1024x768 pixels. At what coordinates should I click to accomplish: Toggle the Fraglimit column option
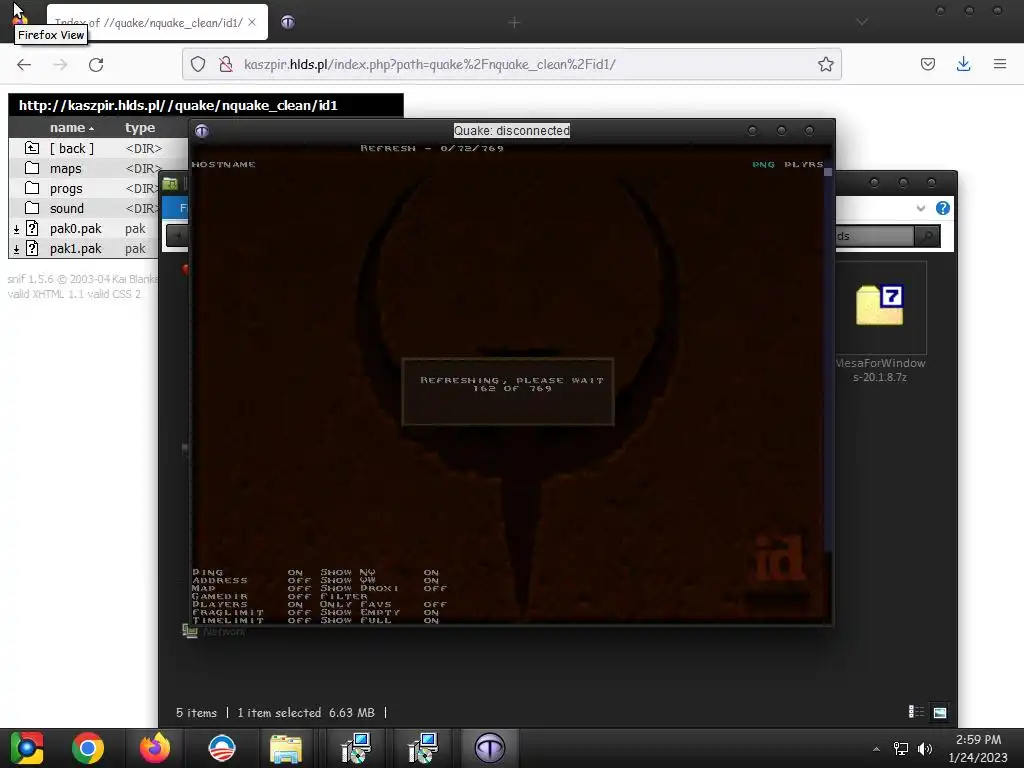click(251, 612)
